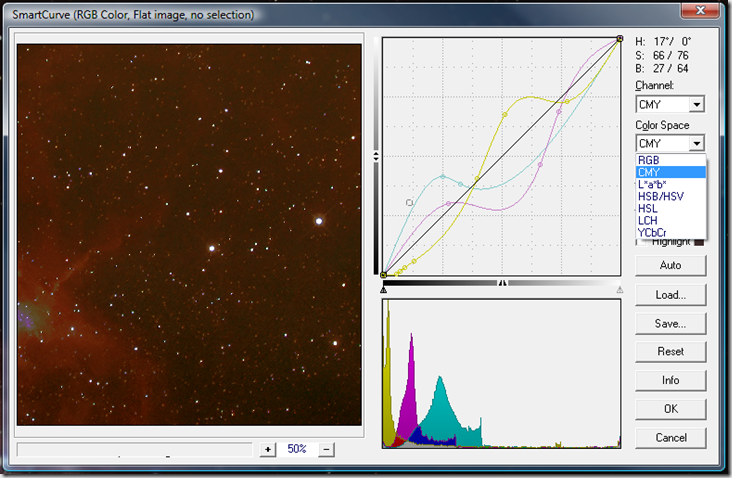The image size is (732, 478).
Task: Select the rightmost yellow curve control point
Action: (x=567, y=101)
